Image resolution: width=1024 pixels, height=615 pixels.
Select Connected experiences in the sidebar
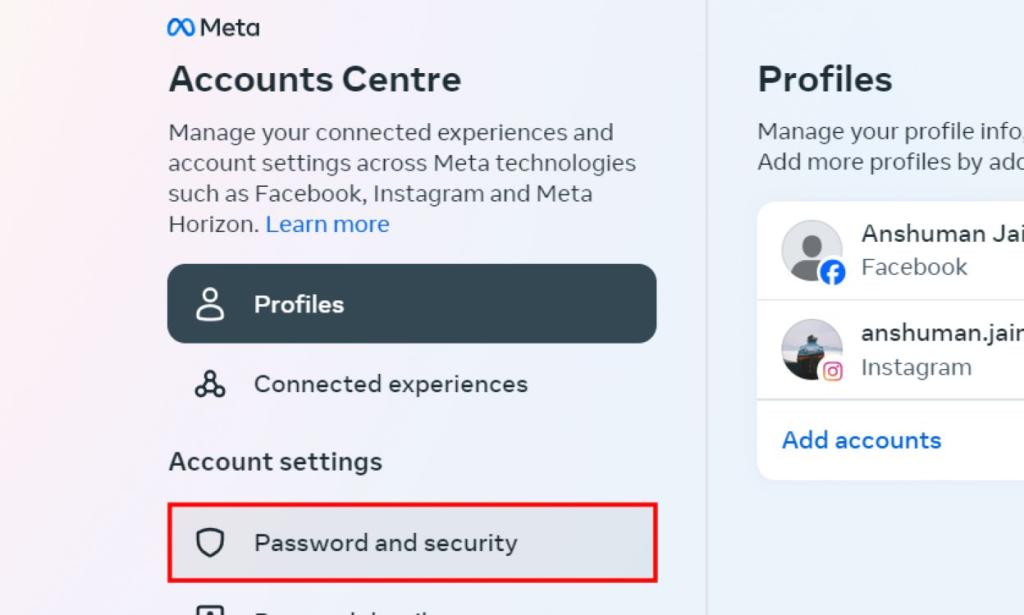(391, 384)
